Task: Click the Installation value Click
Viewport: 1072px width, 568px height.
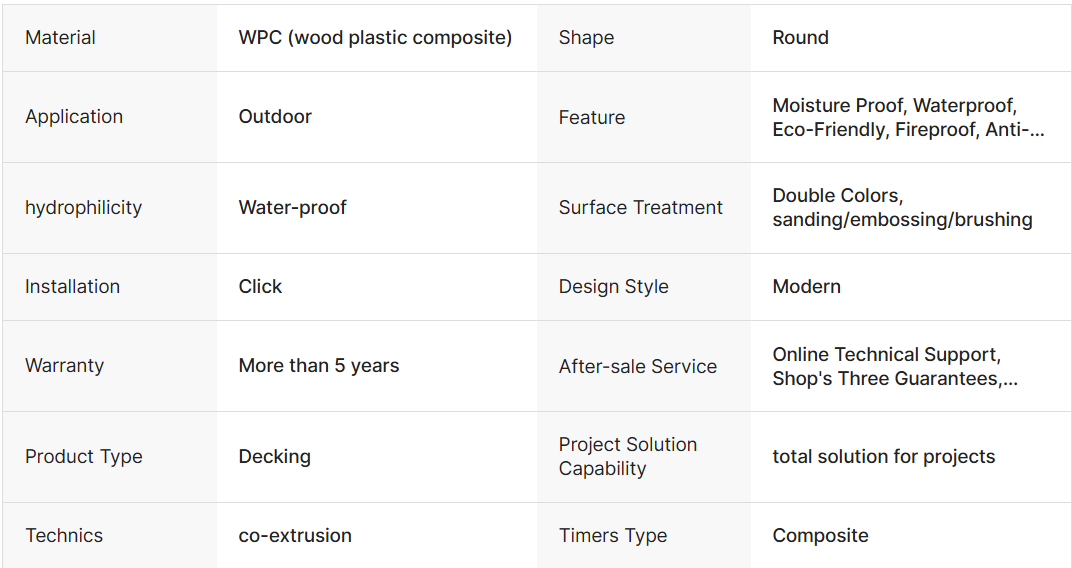Action: (x=261, y=287)
